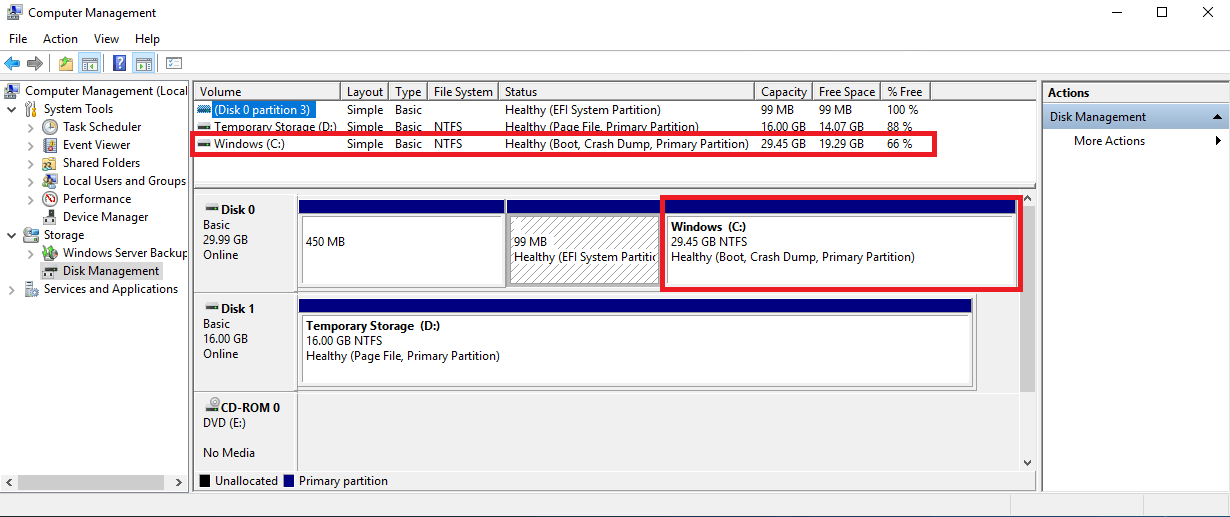Click the Up one level folder icon
The image size is (1230, 517).
66,64
